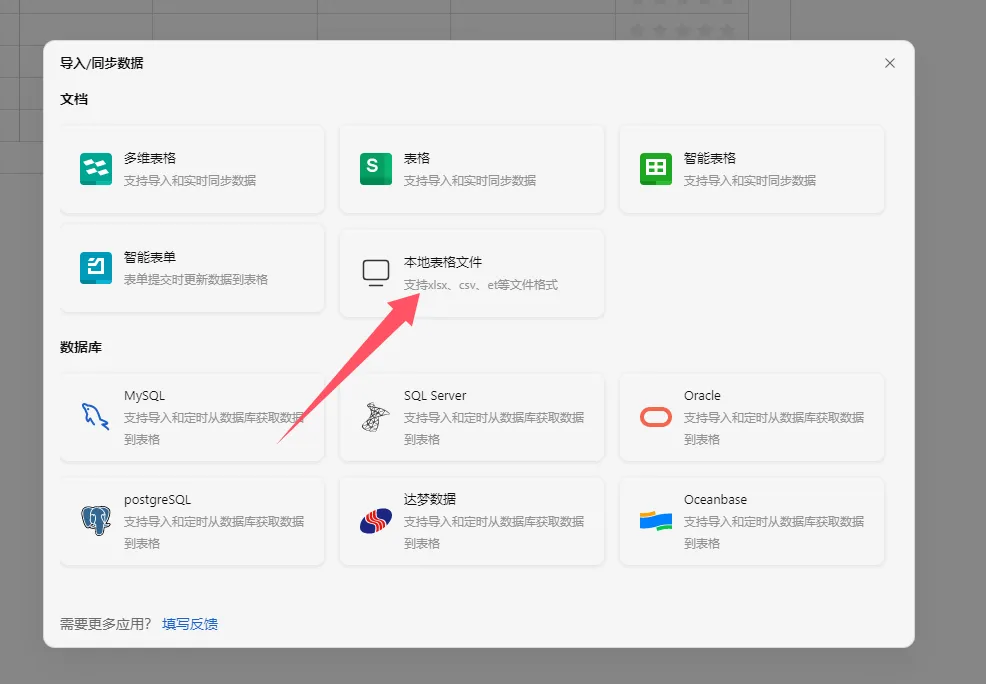Viewport: 986px width, 684px height.
Task: Click 表单提交时更新数据到表格 description
Action: point(196,279)
